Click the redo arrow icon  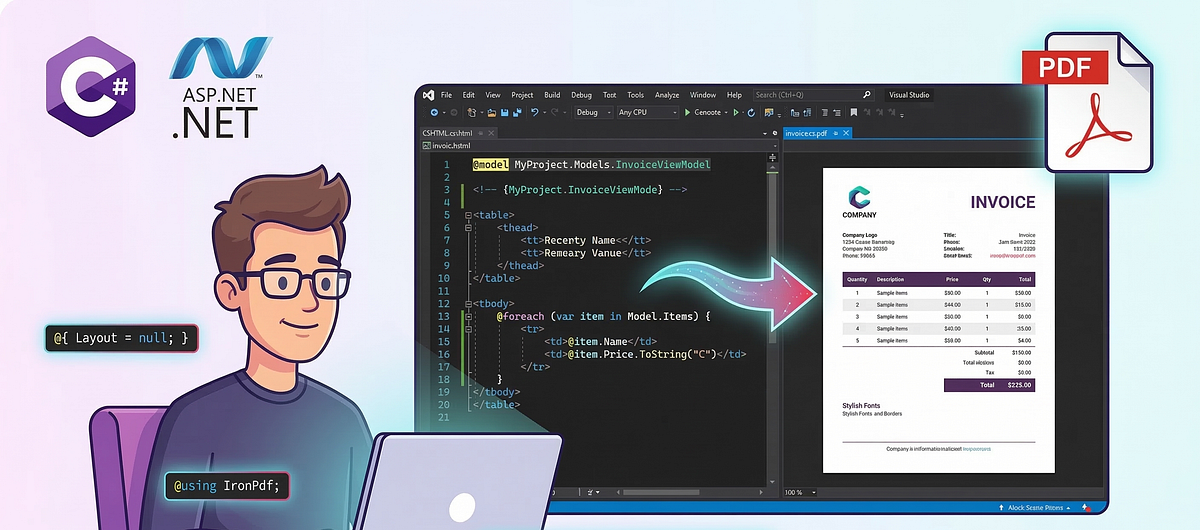tap(555, 112)
